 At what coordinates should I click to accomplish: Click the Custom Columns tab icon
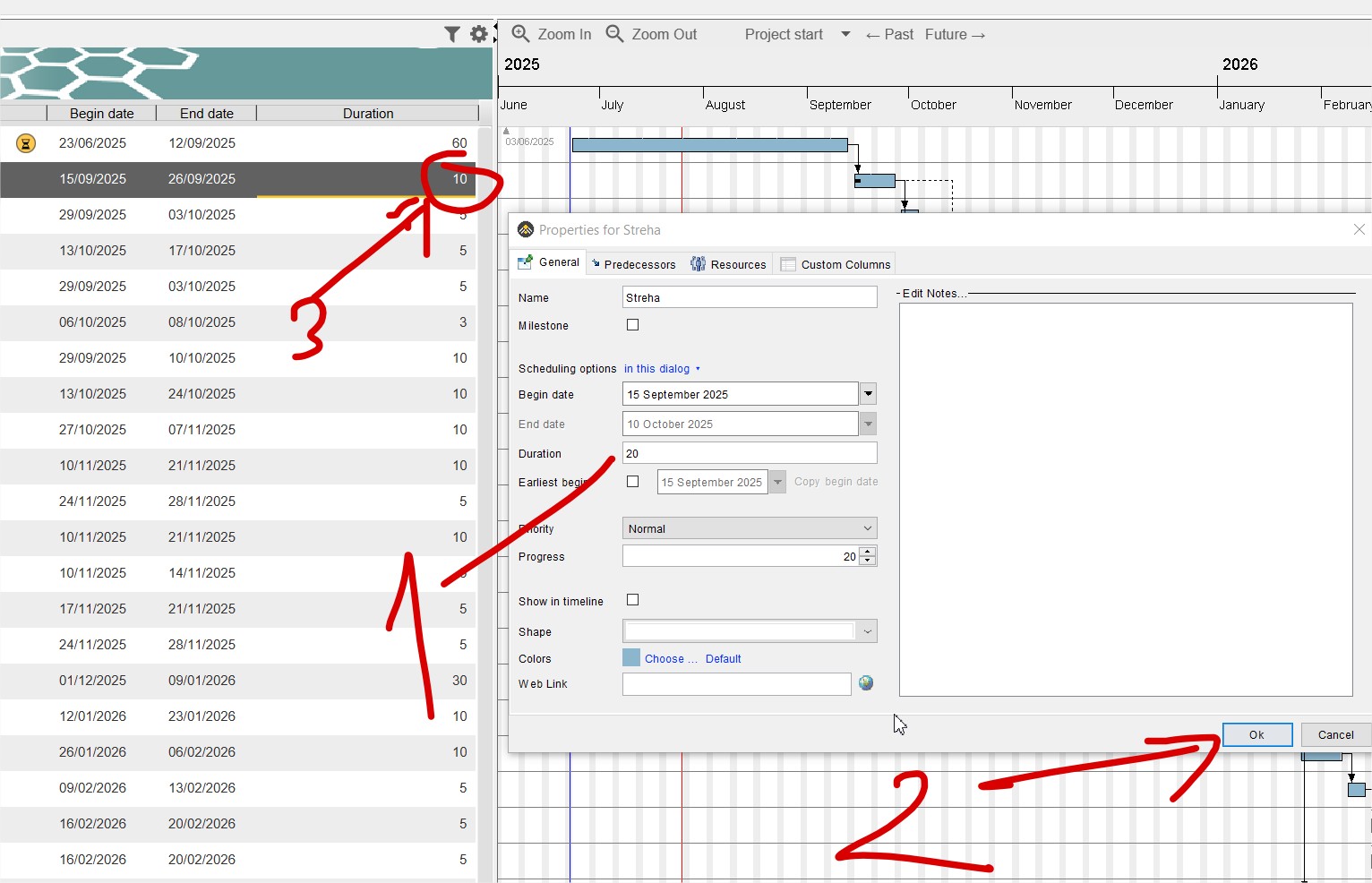(x=788, y=264)
